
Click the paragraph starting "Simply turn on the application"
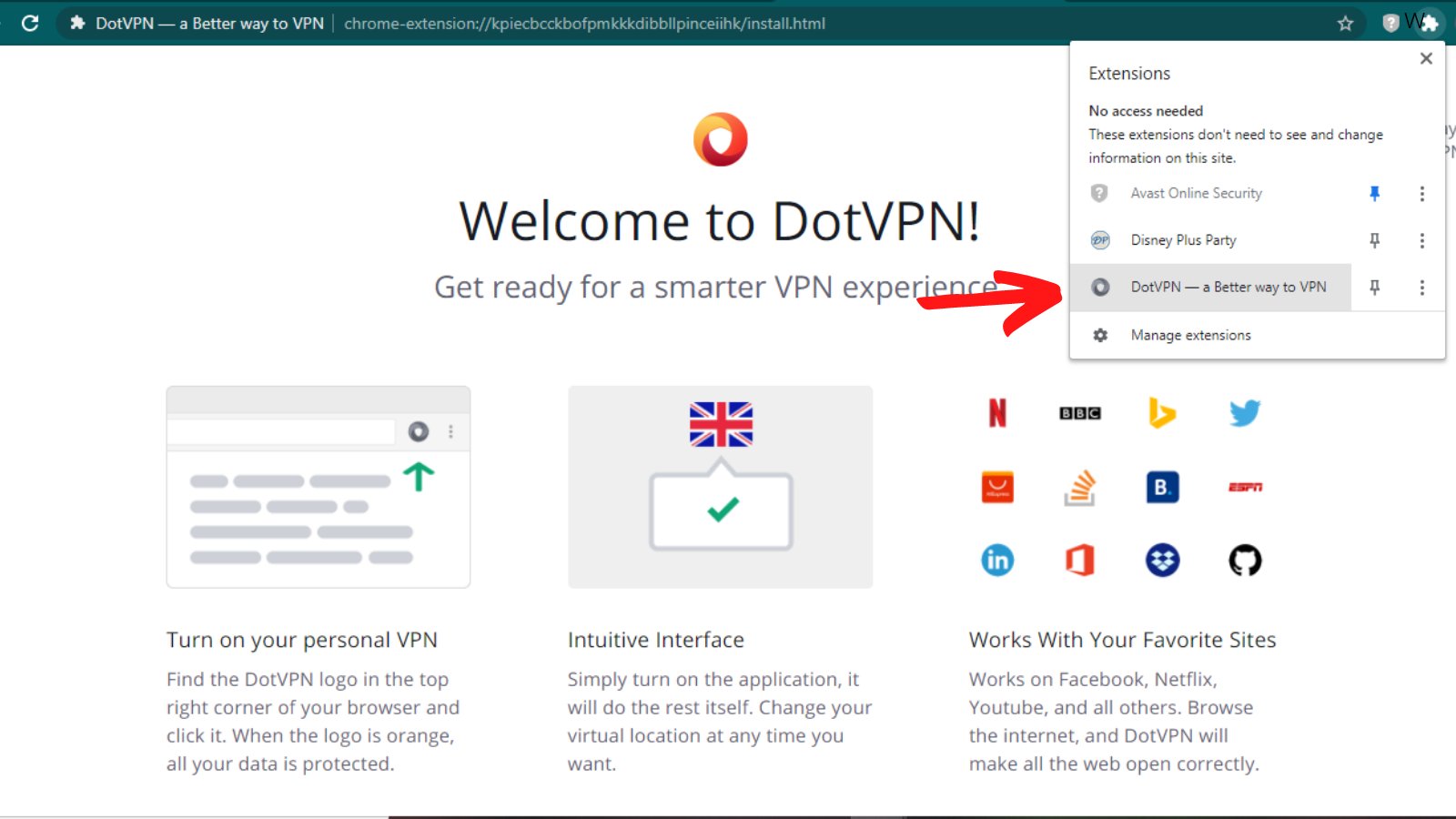point(720,722)
